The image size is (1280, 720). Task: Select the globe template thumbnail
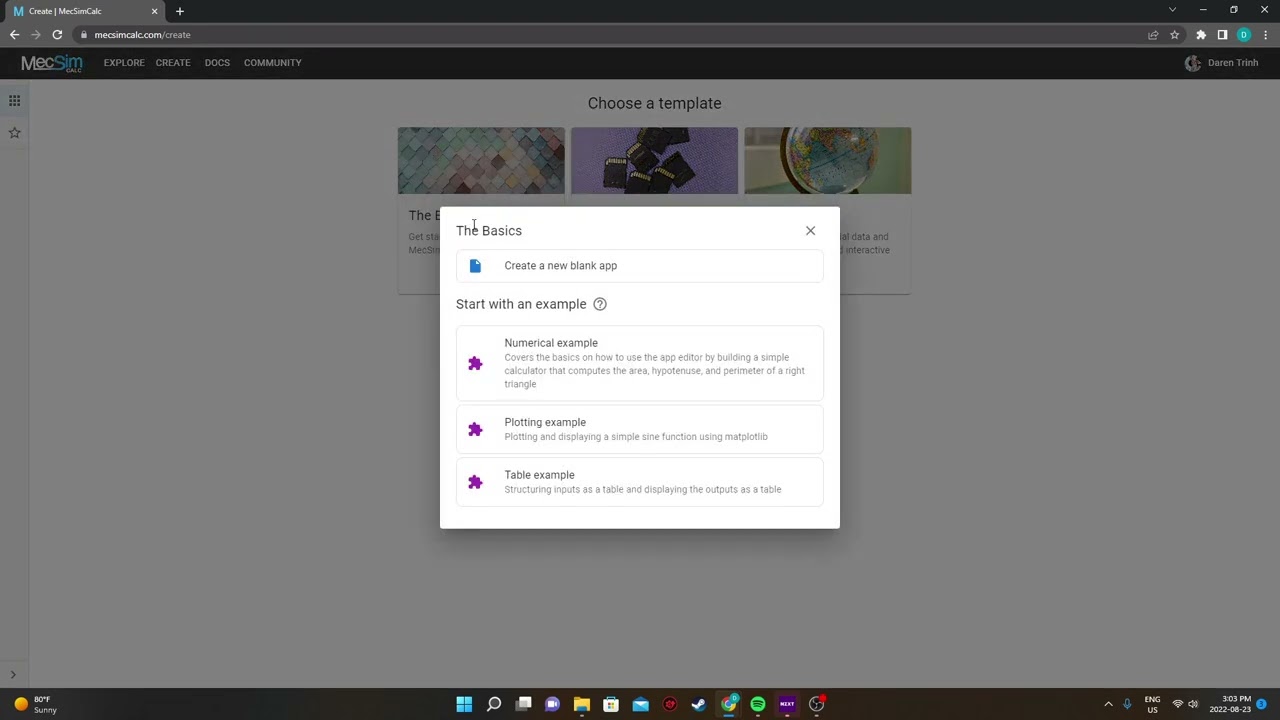pyautogui.click(x=827, y=160)
